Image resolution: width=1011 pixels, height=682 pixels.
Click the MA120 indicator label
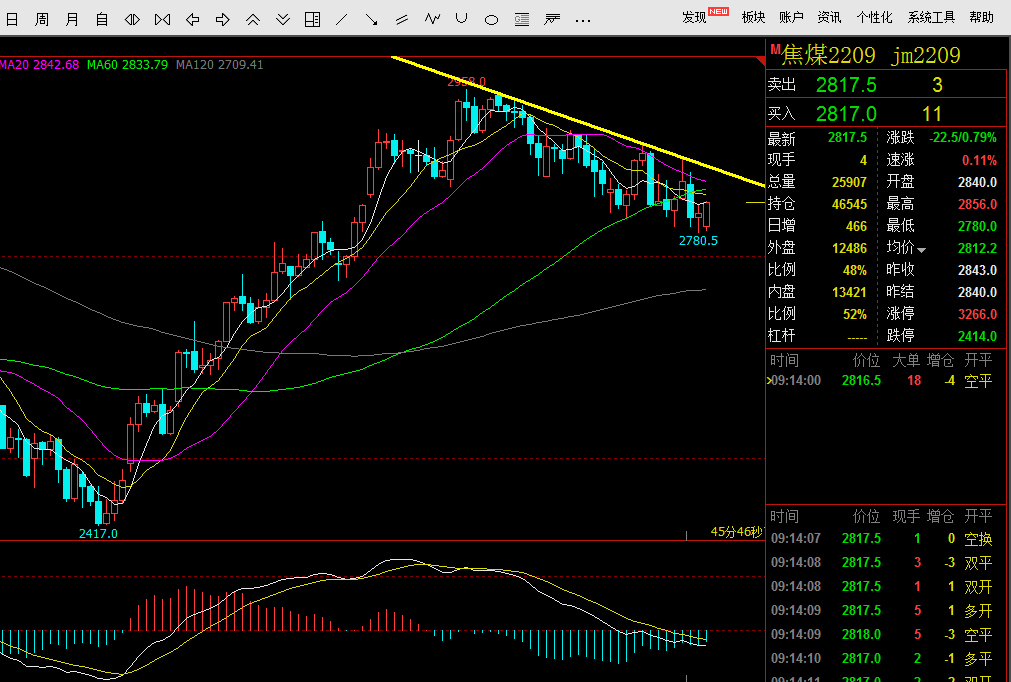219,64
